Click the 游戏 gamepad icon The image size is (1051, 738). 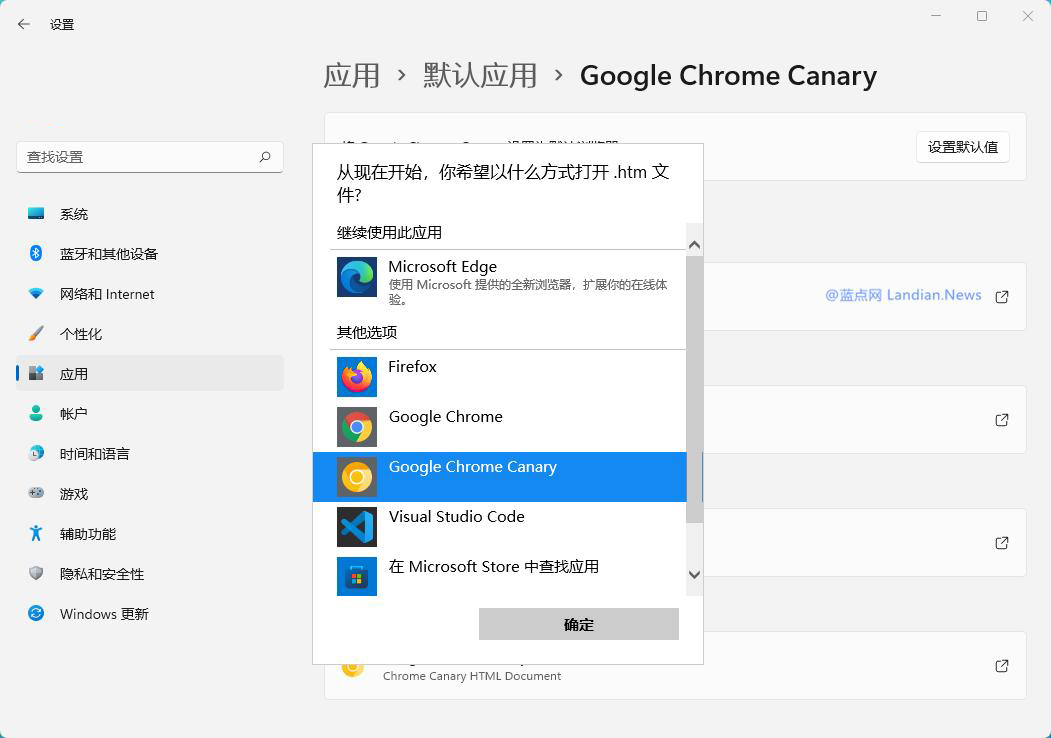pyautogui.click(x=36, y=493)
